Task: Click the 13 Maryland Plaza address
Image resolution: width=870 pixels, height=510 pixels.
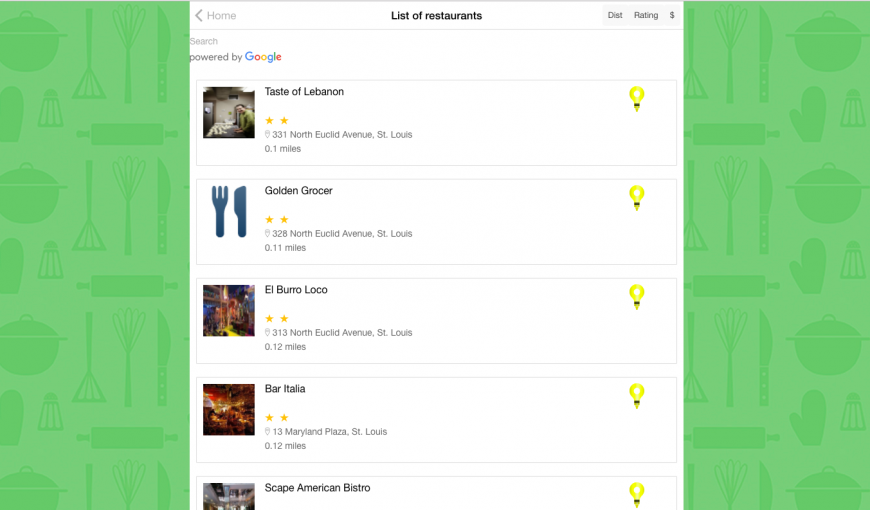Action: [330, 431]
